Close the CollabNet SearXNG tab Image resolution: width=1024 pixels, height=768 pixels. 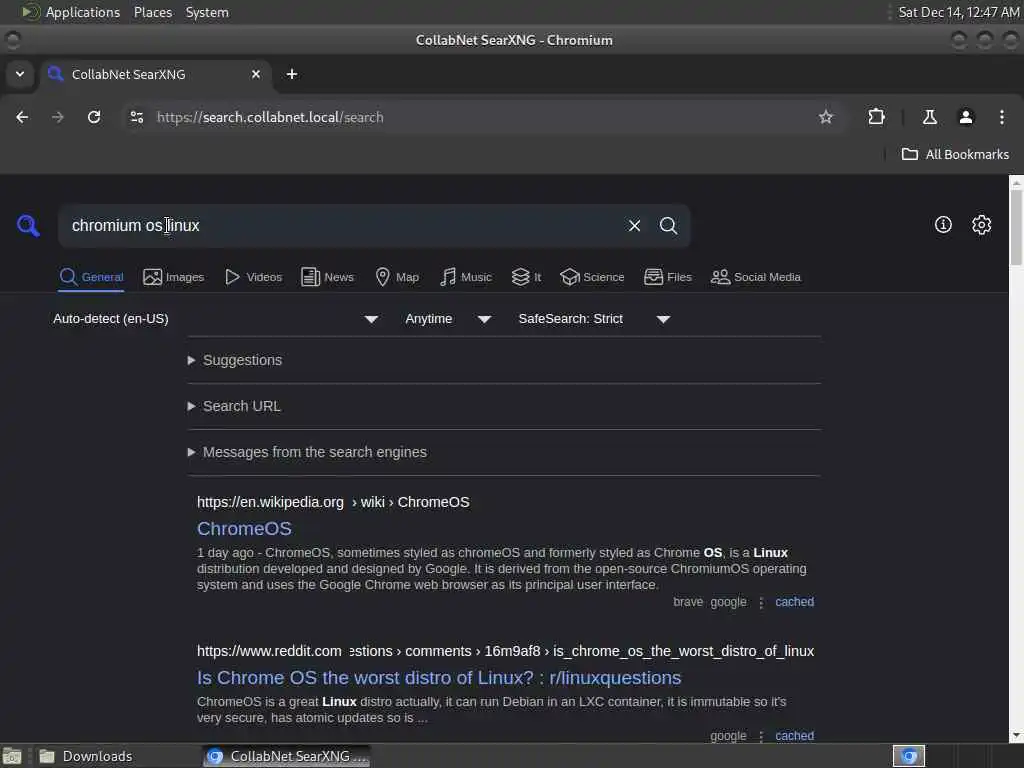(256, 74)
